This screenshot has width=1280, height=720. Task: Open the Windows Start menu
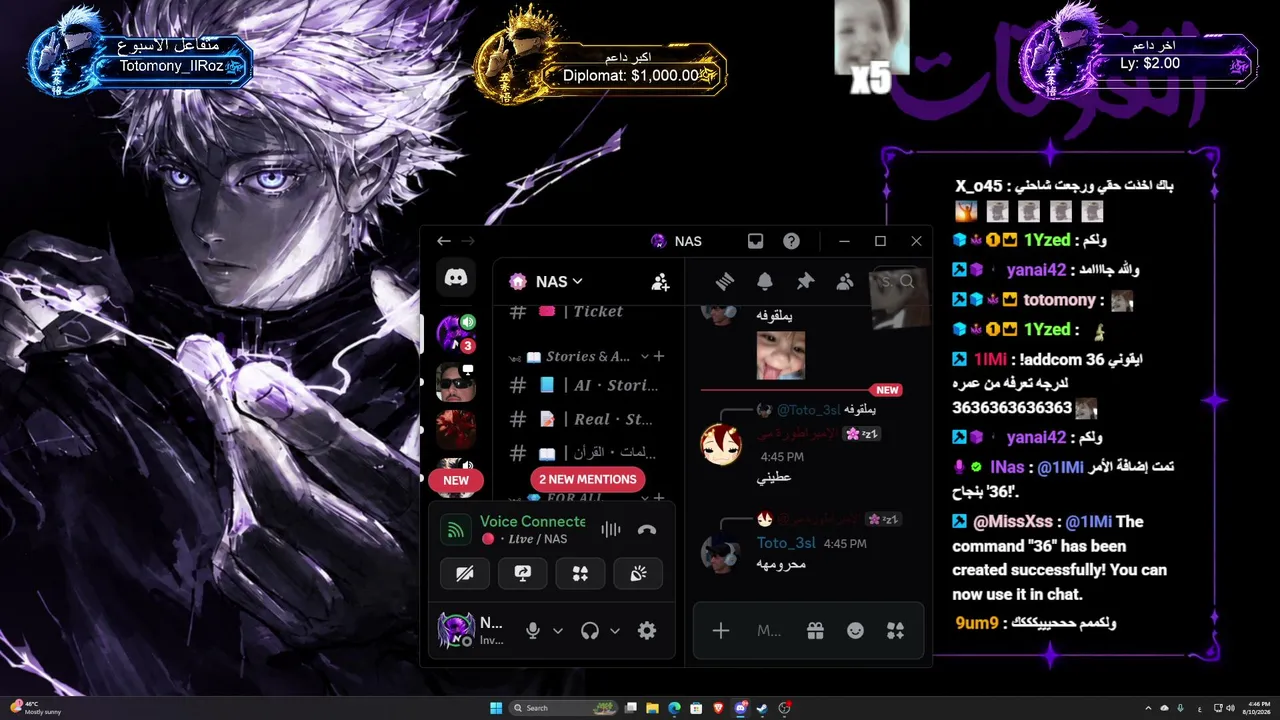496,708
